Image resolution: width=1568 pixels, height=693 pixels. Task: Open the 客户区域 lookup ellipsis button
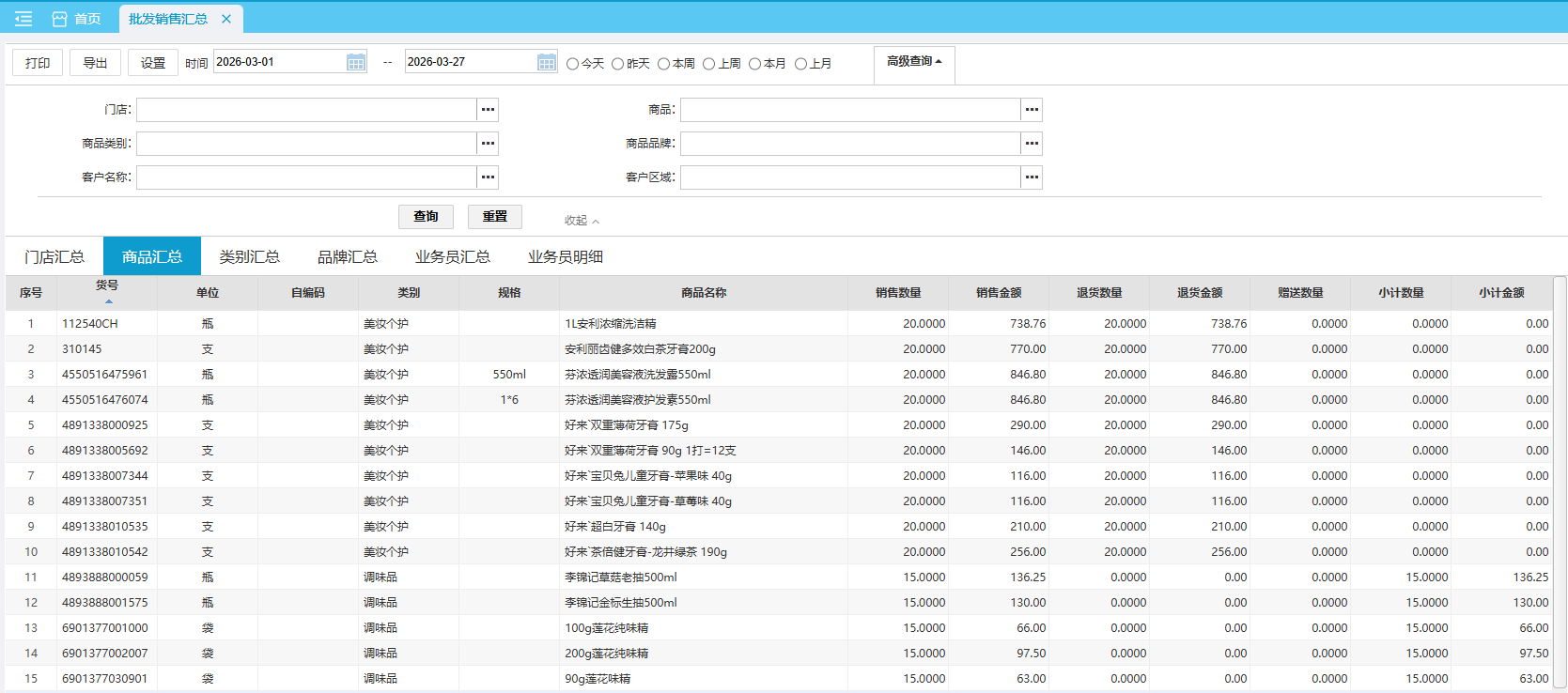[1032, 177]
